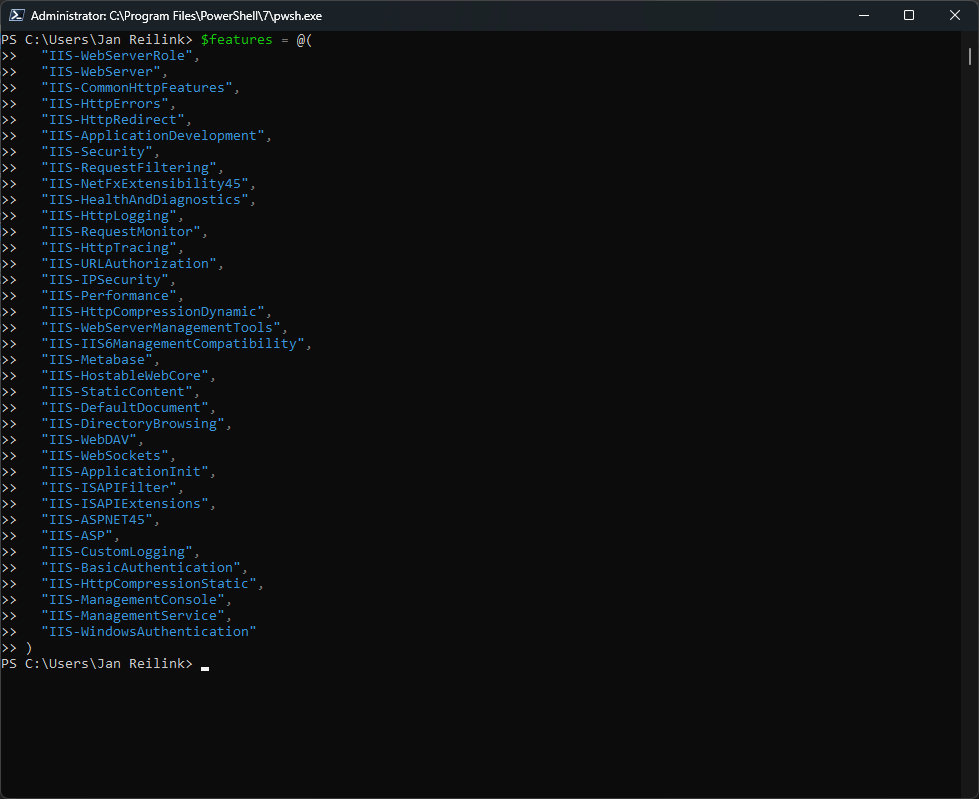979x799 pixels.
Task: Click the "IIS-HttpErrors" string
Action: tap(105, 104)
